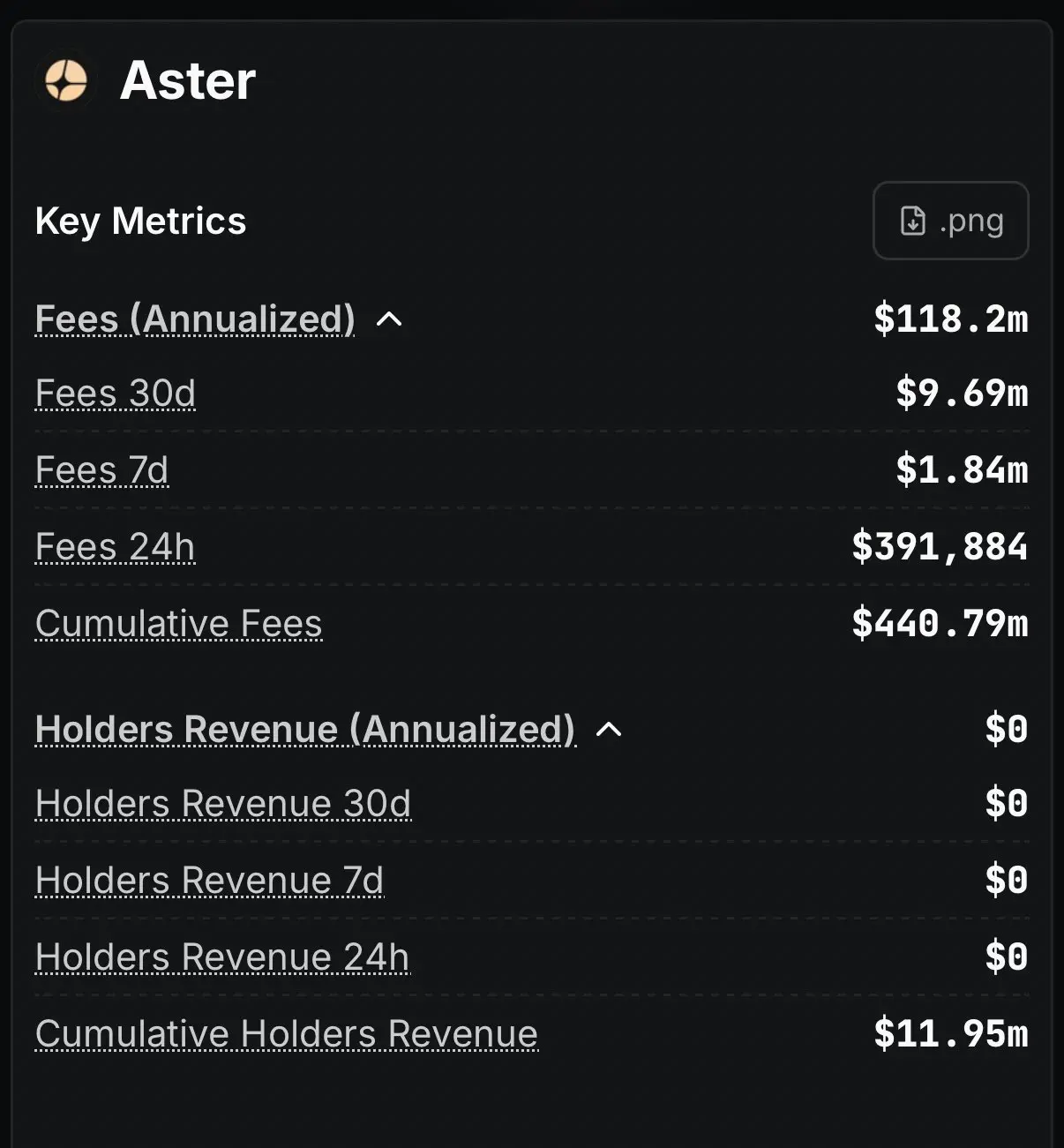The height and width of the screenshot is (1148, 1064).
Task: Click the $118.2m annualized fees value
Action: (x=950, y=319)
